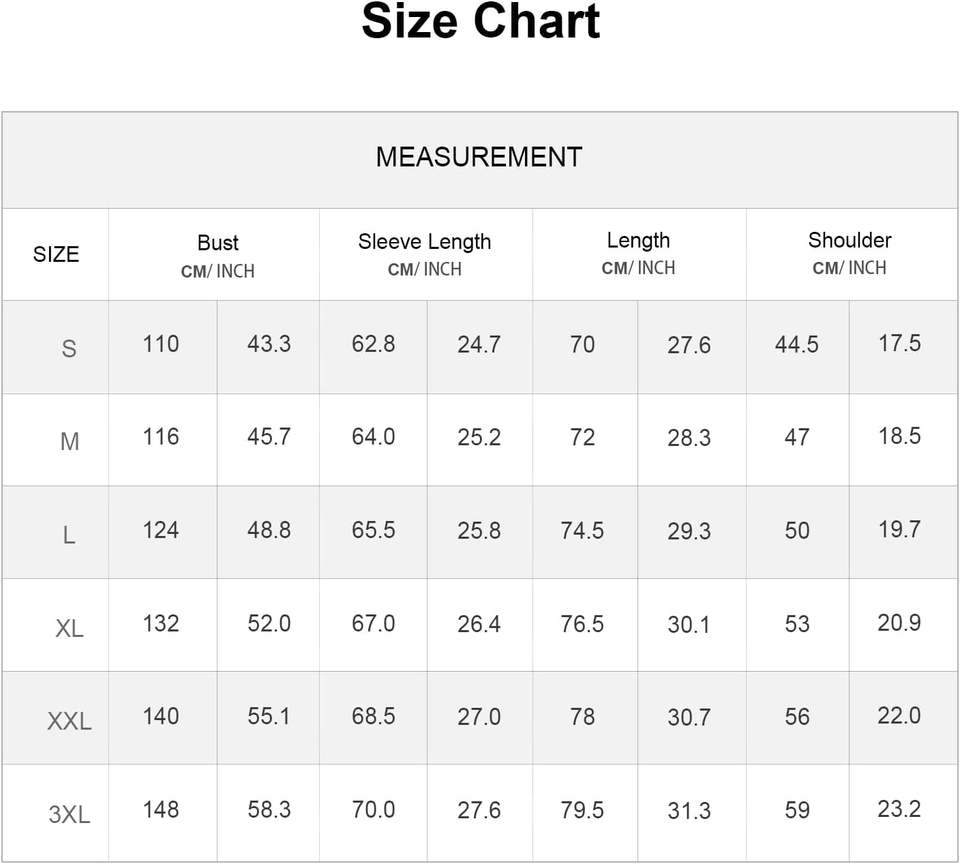Screen dimensions: 960x864
Task: Click the 79.5 length value for 3XL
Action: 582,810
